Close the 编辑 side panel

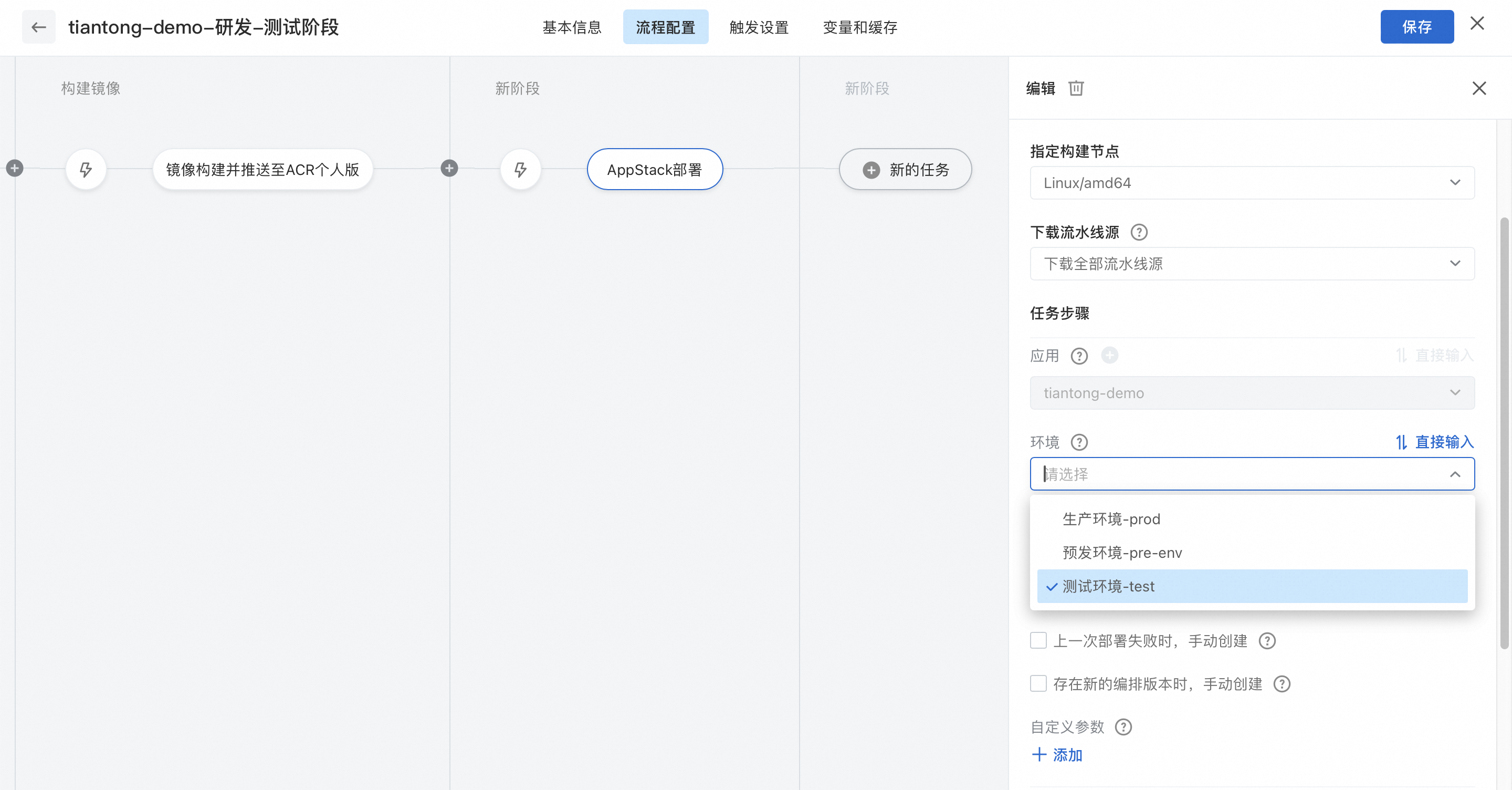click(x=1478, y=88)
